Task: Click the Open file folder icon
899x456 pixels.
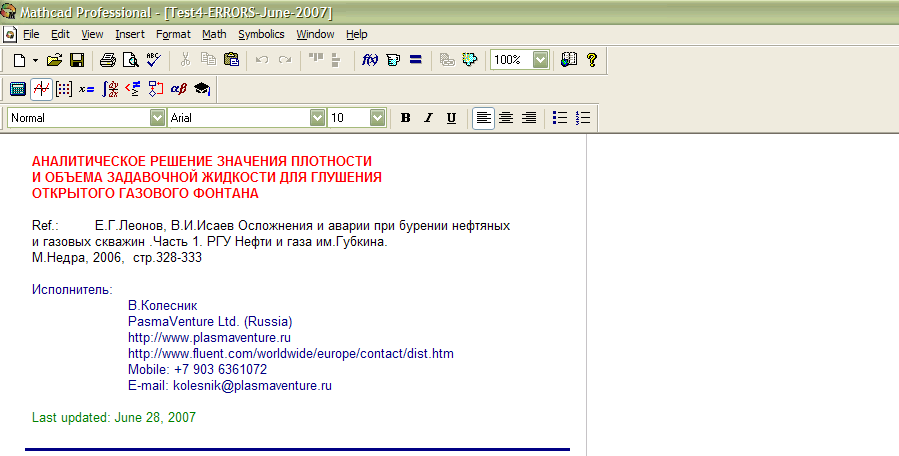Action: click(x=54, y=60)
